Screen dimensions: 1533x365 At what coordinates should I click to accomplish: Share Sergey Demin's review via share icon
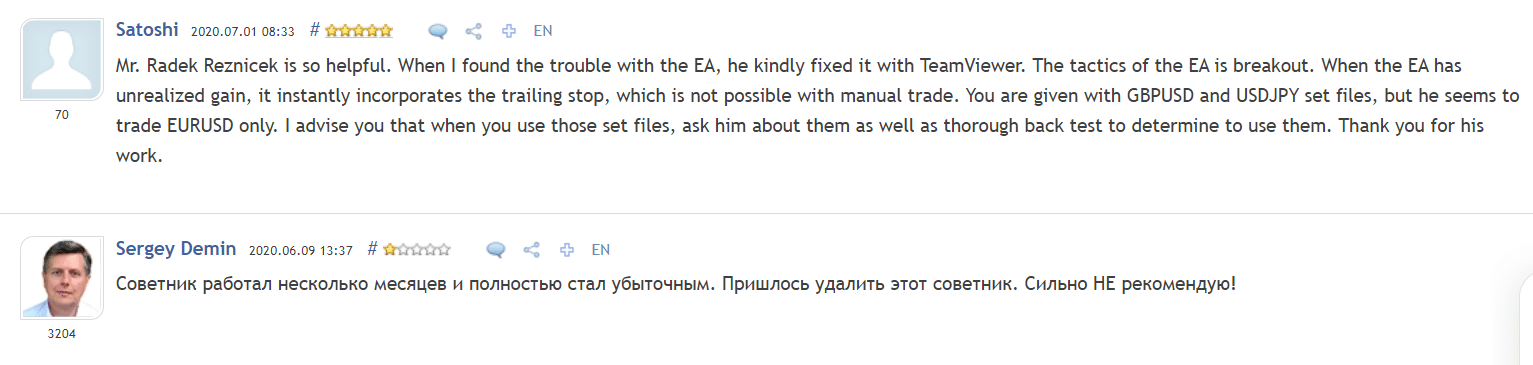[x=532, y=250]
